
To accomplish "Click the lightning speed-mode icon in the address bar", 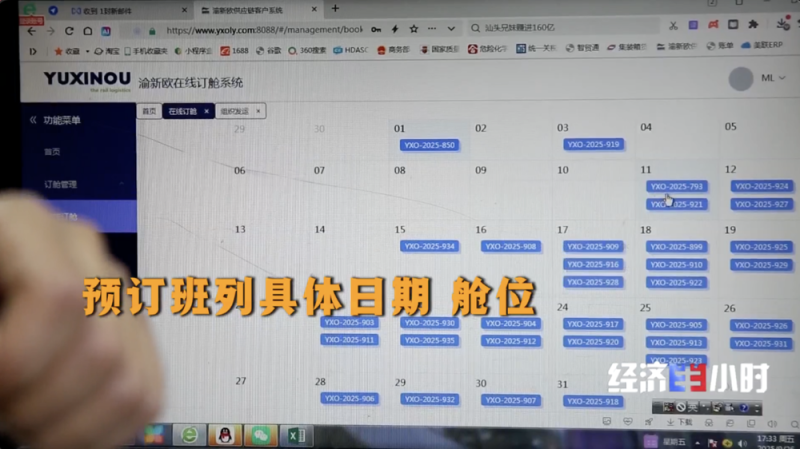I will [395, 29].
